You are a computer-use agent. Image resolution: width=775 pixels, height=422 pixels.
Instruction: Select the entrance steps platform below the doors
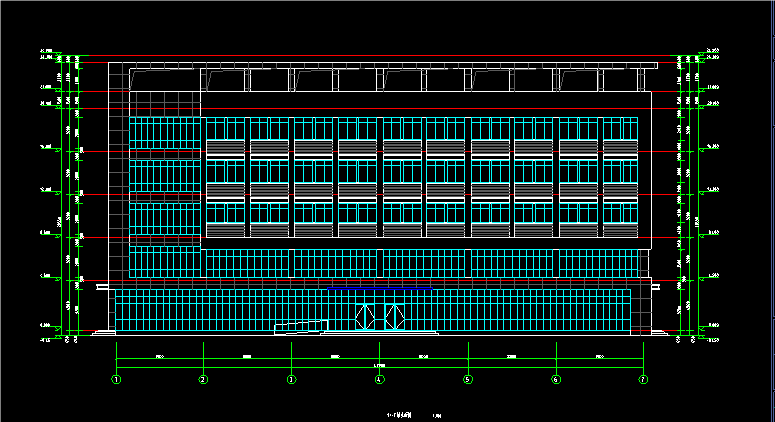pos(380,333)
